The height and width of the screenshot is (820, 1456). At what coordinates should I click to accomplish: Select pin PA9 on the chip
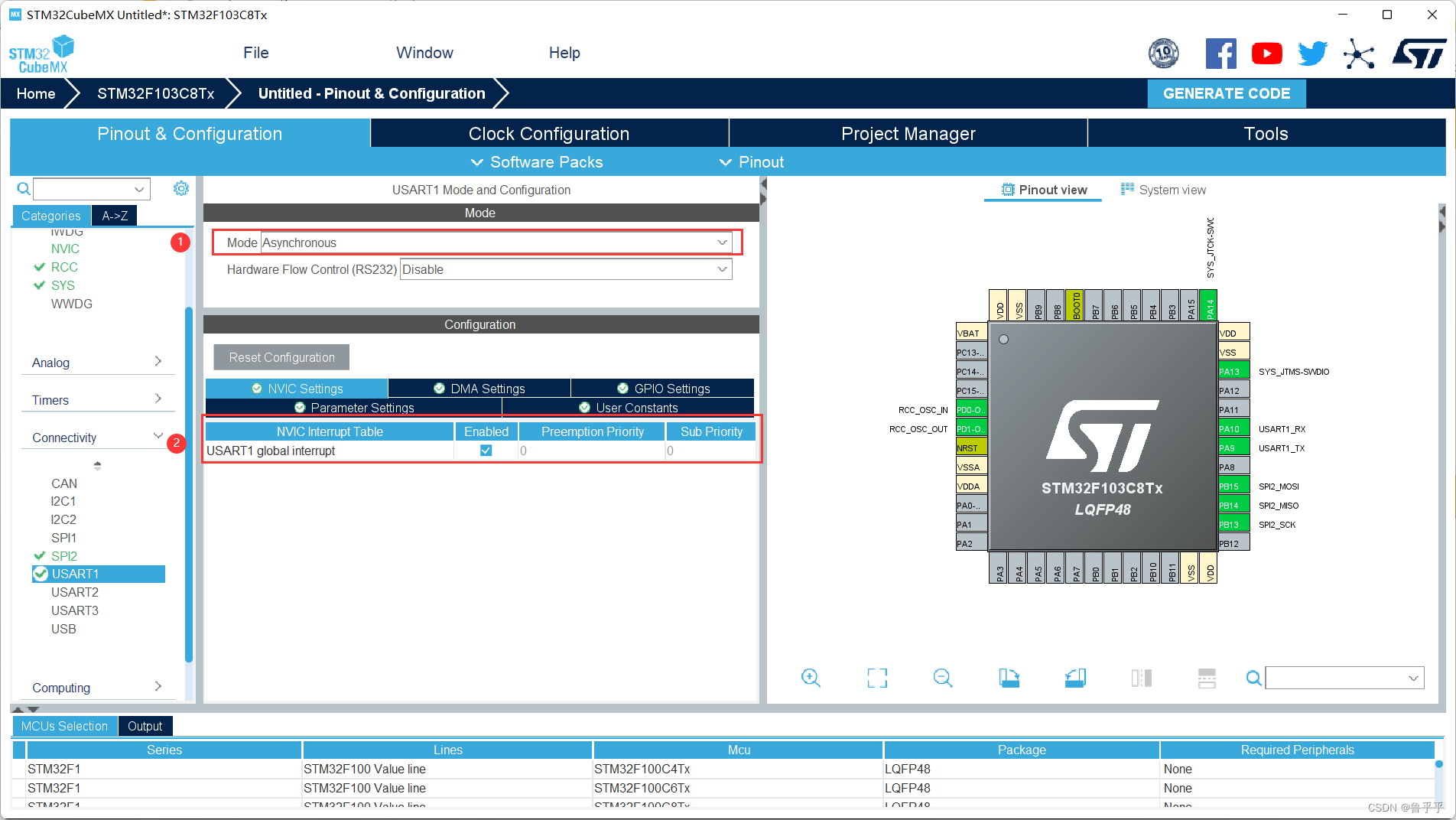click(x=1233, y=447)
